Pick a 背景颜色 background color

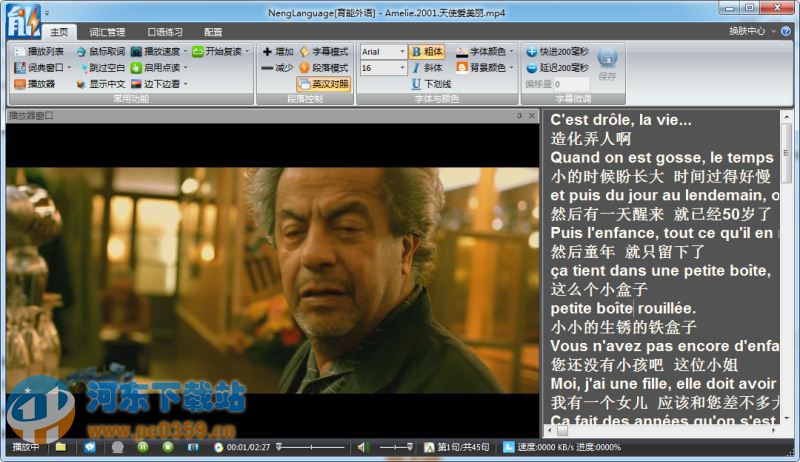coord(481,67)
